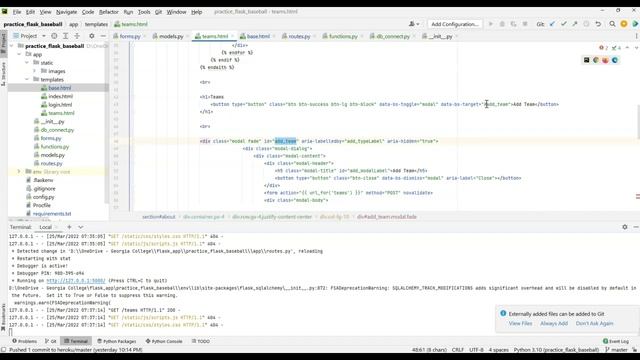Click the errors count indicator in editor
The image size is (640, 360).
point(603,48)
